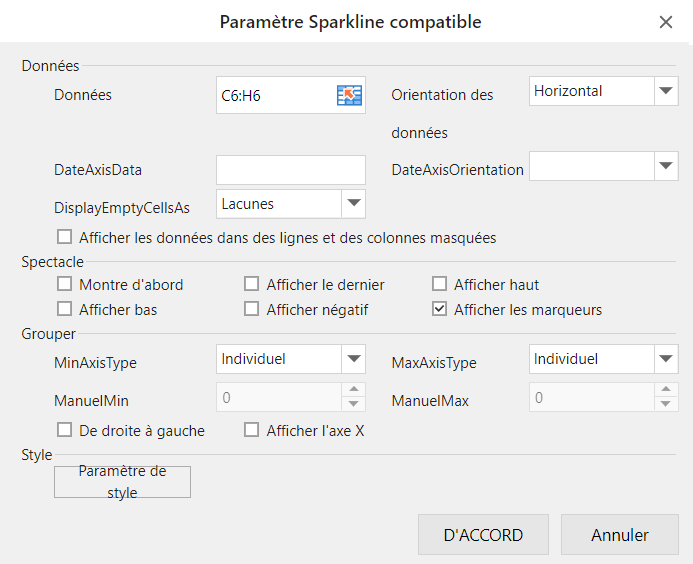Close the Paramètre Sparkline compatible dialog
Viewport: 693px width, 564px height.
click(666, 22)
